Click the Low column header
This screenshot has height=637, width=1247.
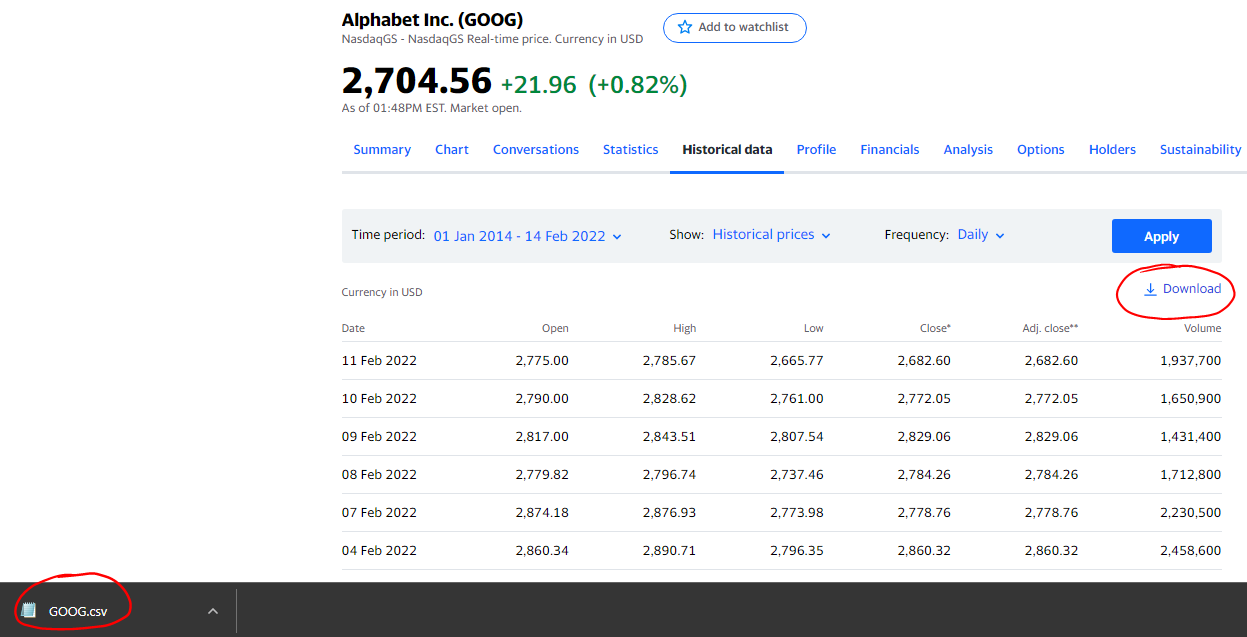click(x=814, y=328)
